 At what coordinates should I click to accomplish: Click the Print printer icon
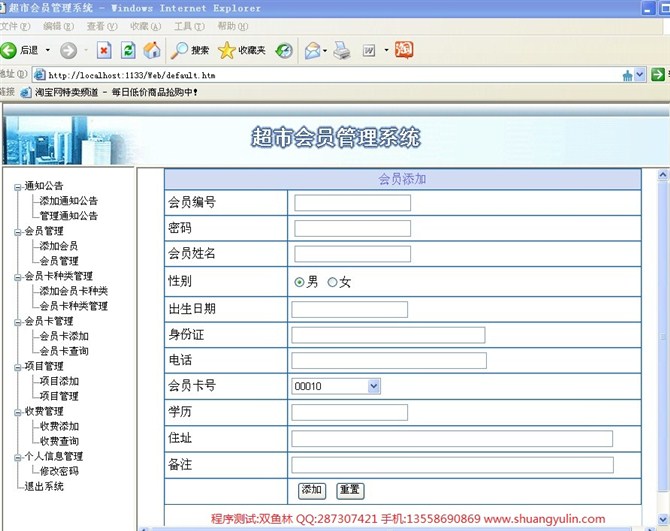tap(342, 50)
